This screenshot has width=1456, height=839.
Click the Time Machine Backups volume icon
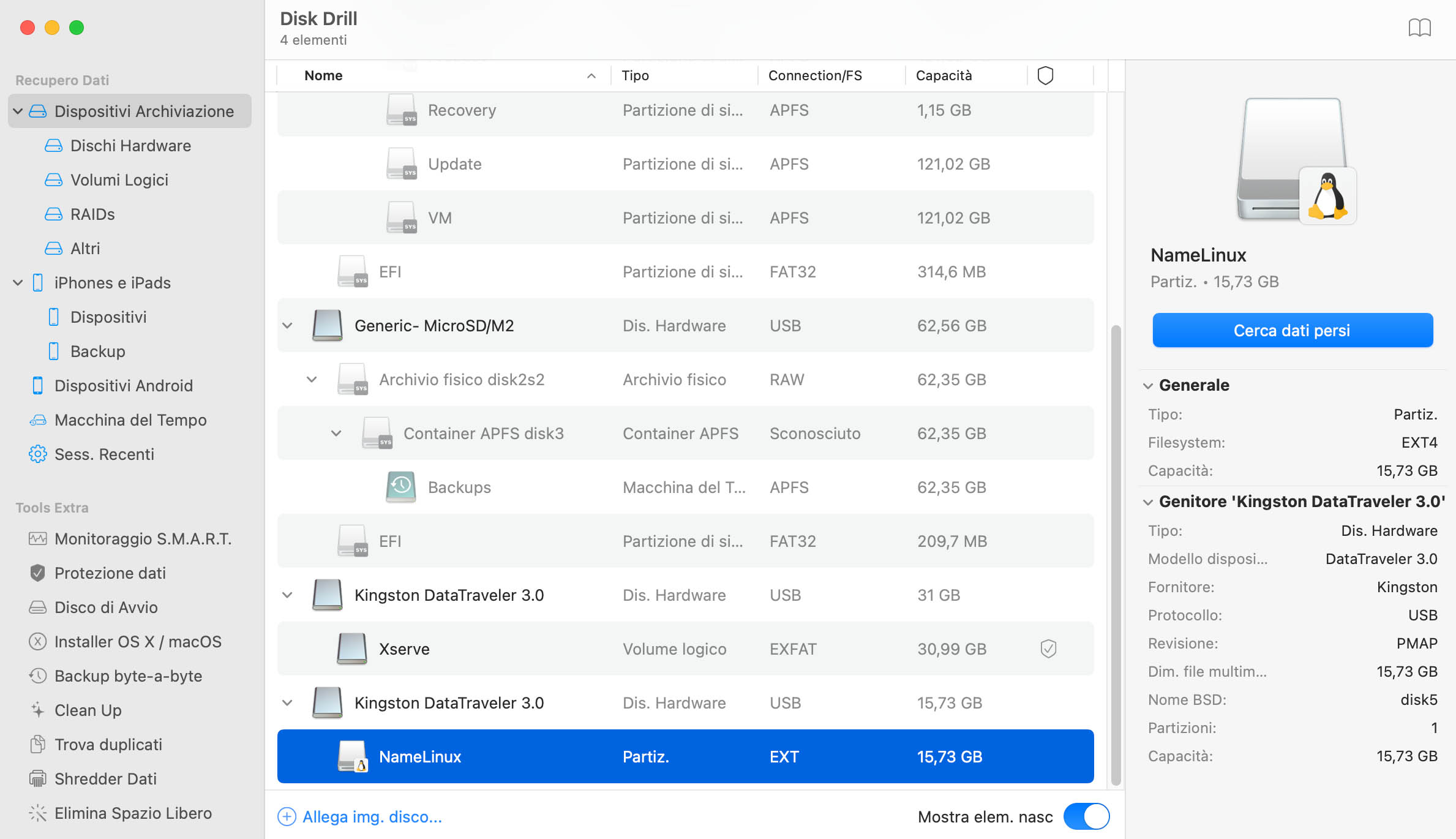401,487
